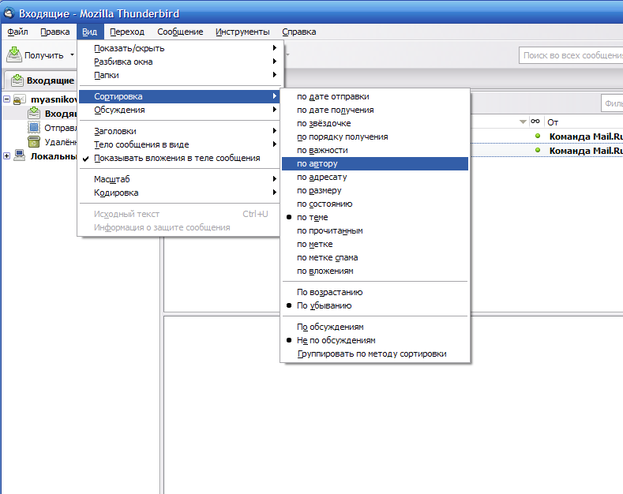Open the Get Mail dropdown arrow
This screenshot has width=623, height=494.
[x=72, y=55]
